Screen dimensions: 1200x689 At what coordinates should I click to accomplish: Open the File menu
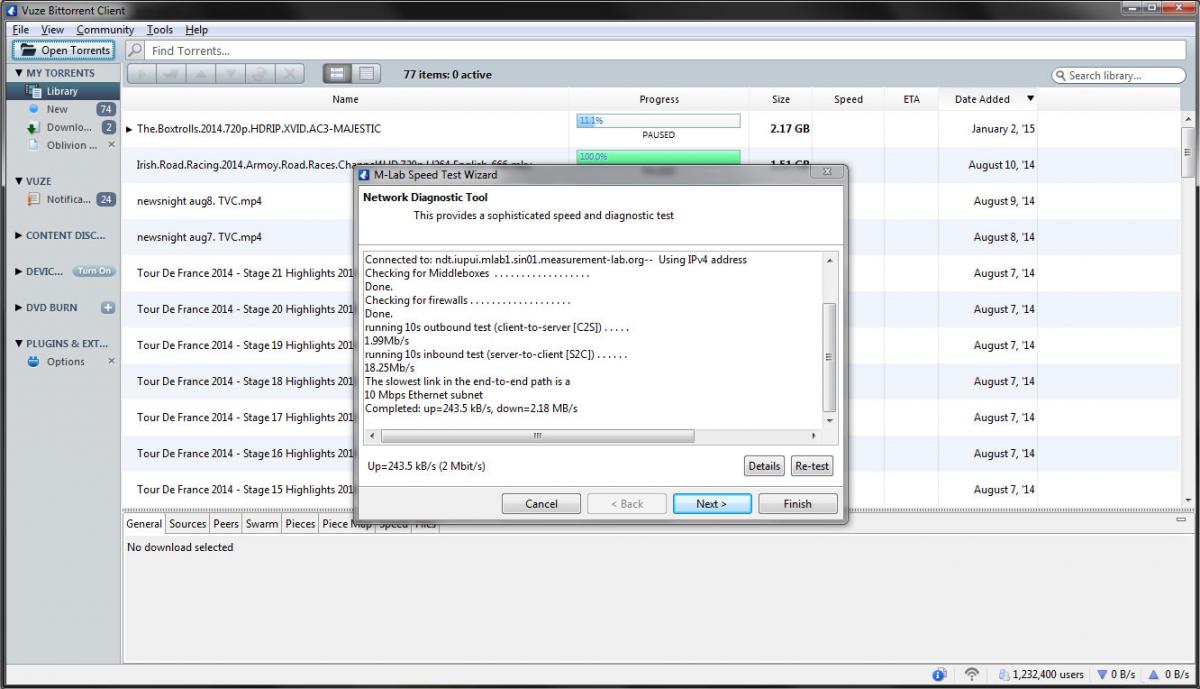20,30
